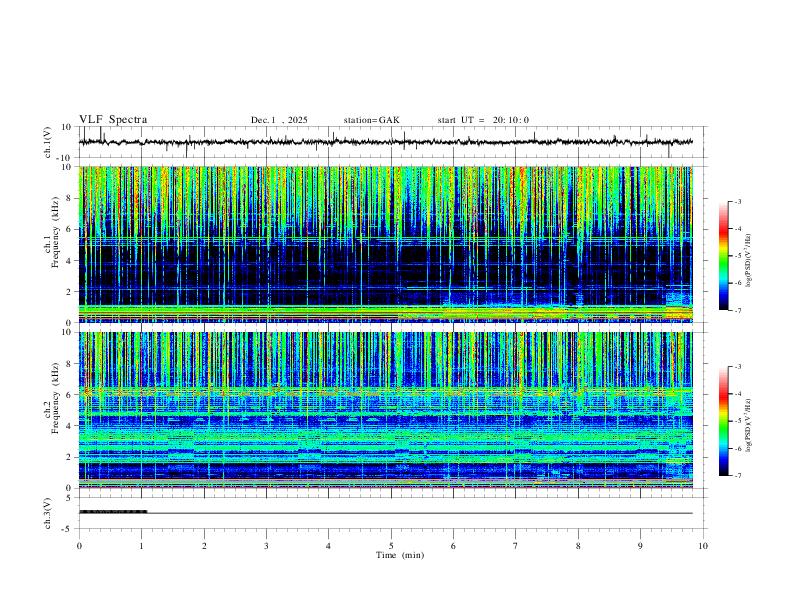Click the "8" frequency tick on ch.1 spectrogram axis
Viewport: 792px width, 612px height.
tap(70, 198)
